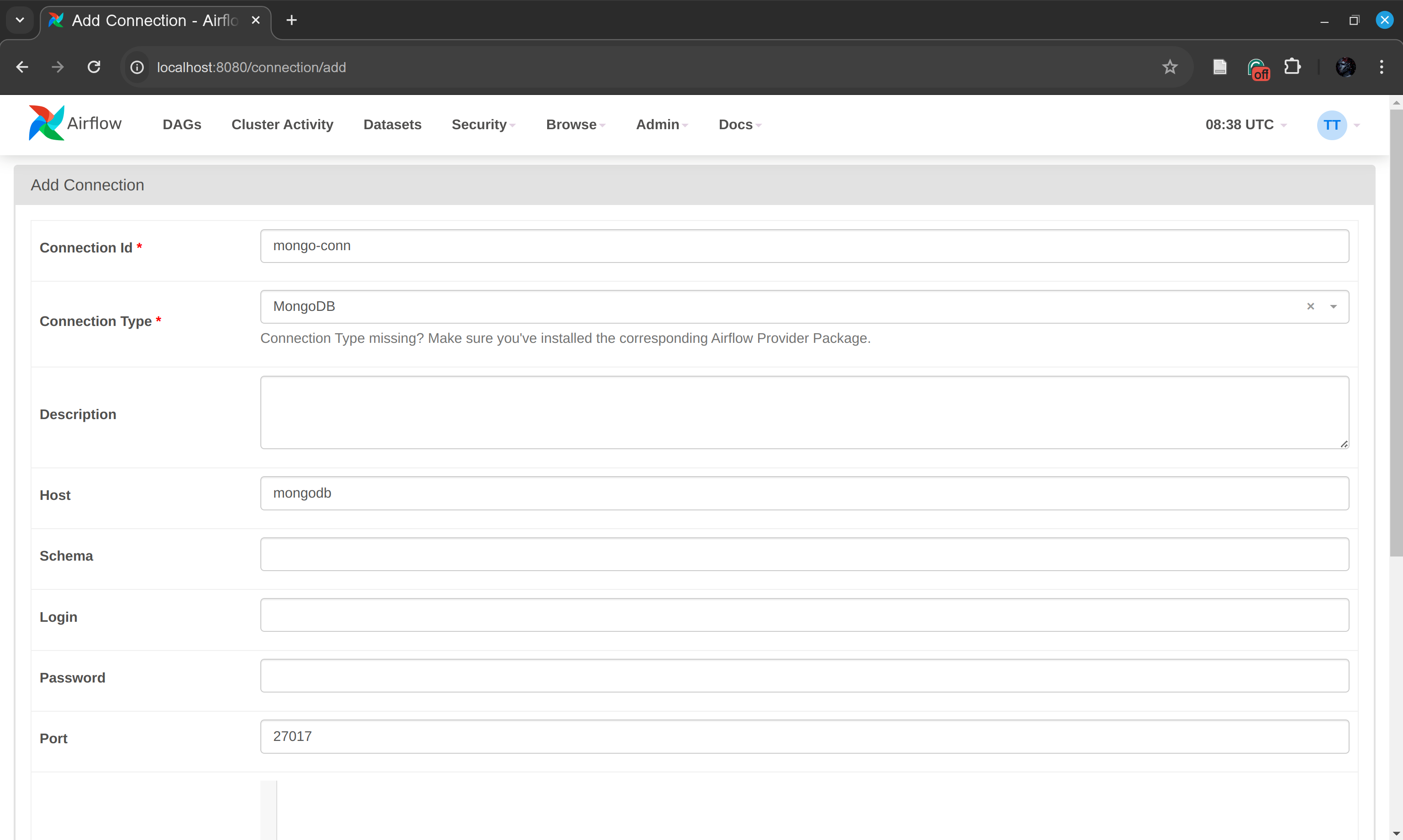The image size is (1403, 840).
Task: Click the browser back arrow
Action: 22,68
